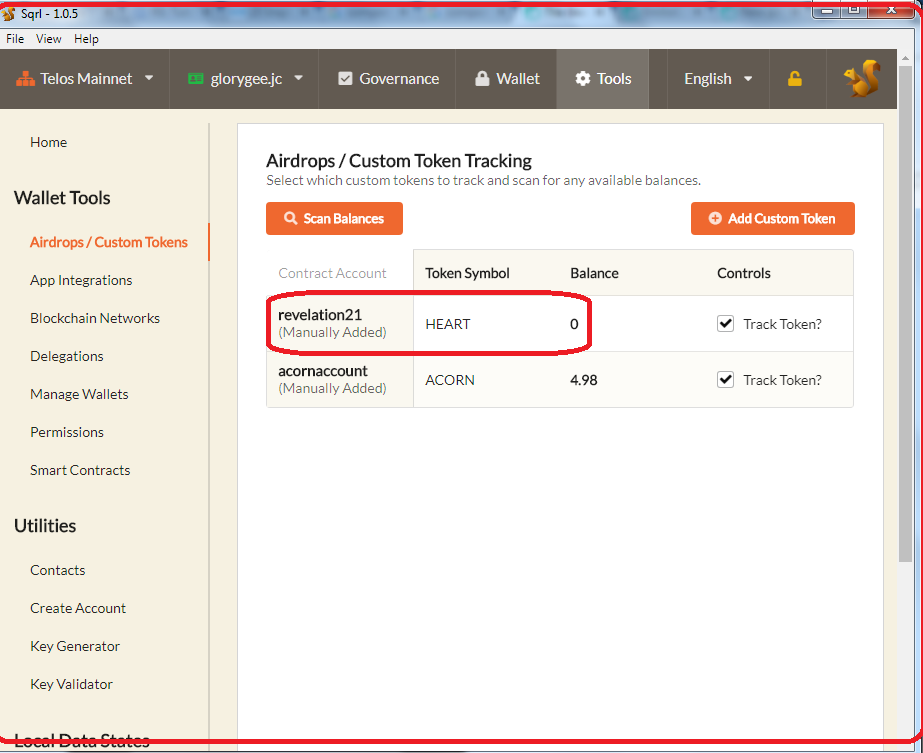Uncheck Track Token for ACORN
Viewport: 923px width, 753px height.
click(x=725, y=380)
